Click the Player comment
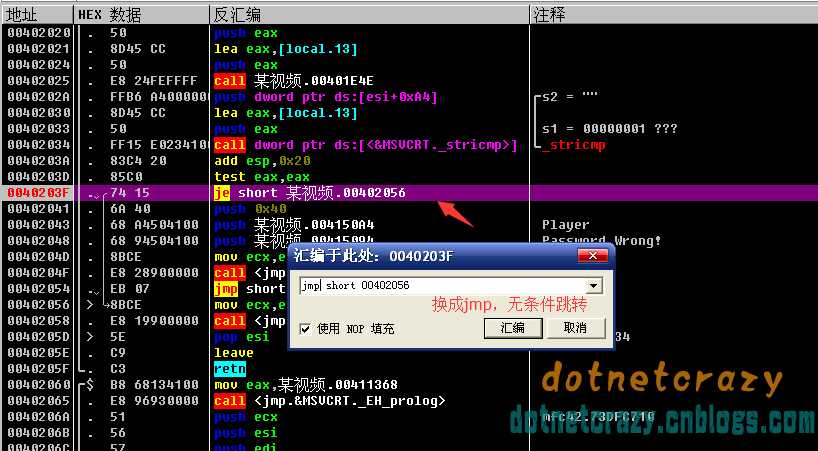The image size is (818, 451). [566, 225]
